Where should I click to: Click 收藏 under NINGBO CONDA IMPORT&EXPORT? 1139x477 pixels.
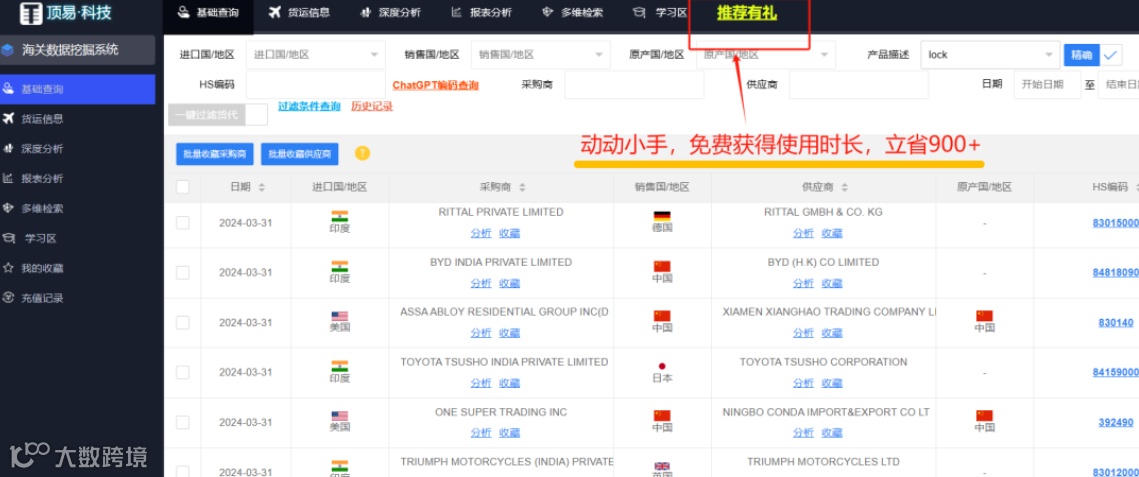[x=832, y=433]
